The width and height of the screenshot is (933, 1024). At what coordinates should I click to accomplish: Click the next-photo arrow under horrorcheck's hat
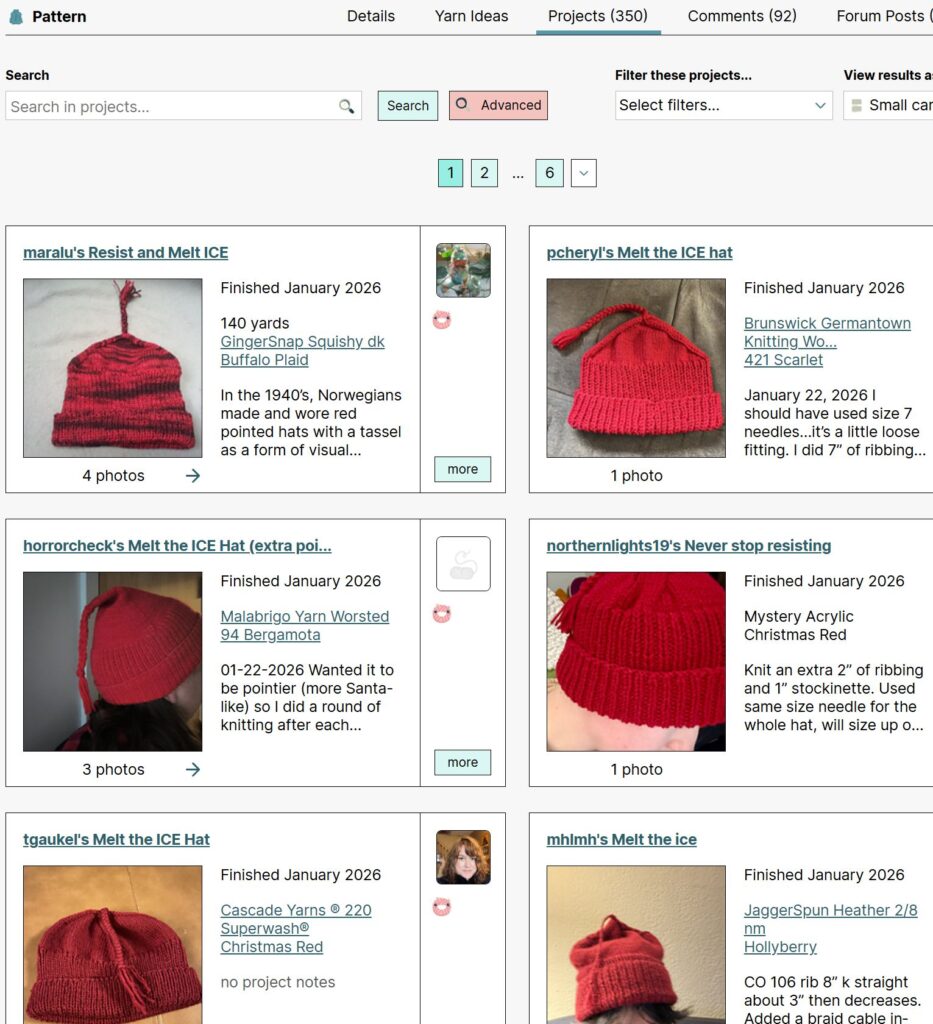(x=193, y=769)
